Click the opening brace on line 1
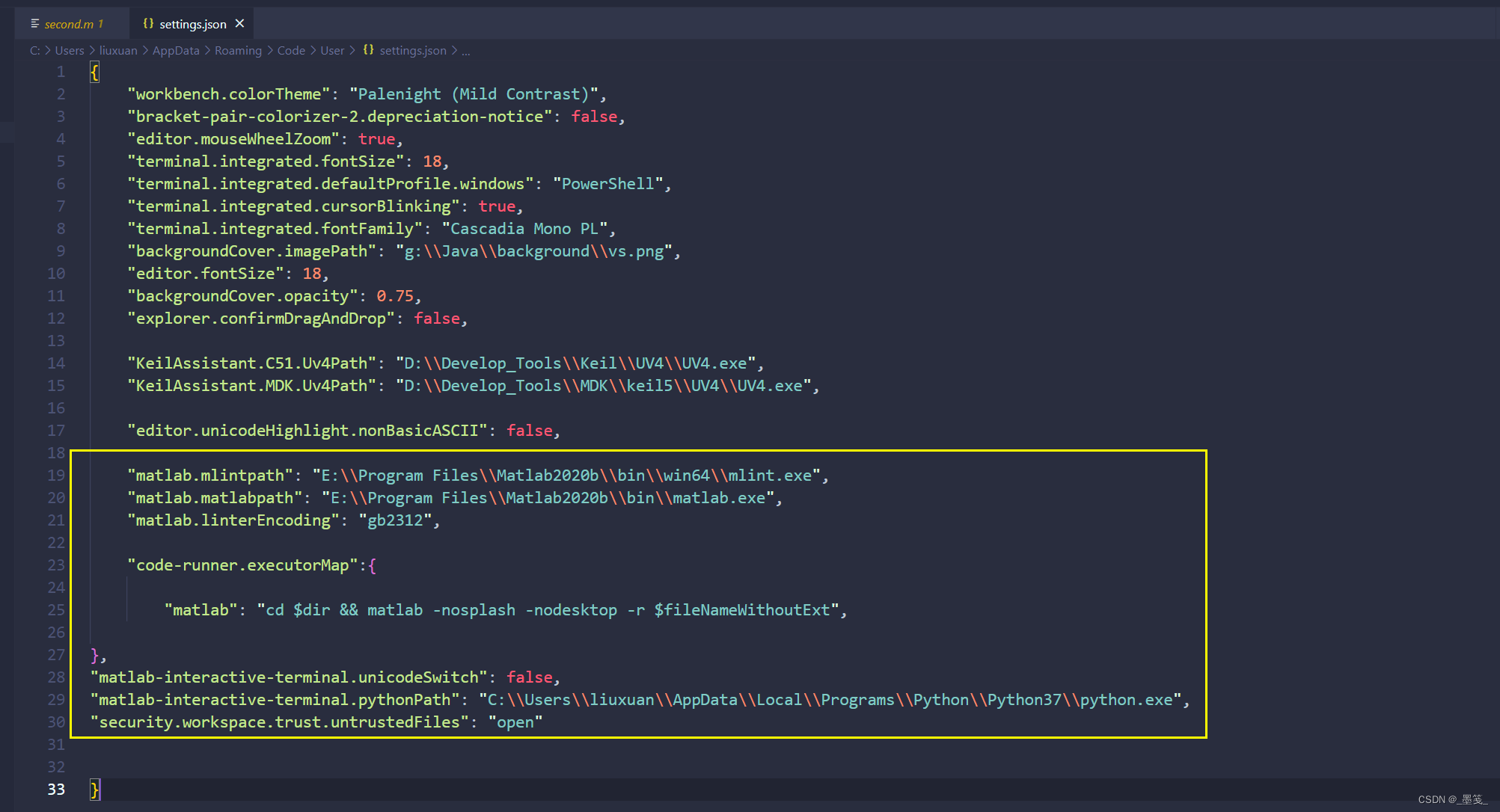Screen dimensions: 1500x812 pyautogui.click(x=94, y=72)
